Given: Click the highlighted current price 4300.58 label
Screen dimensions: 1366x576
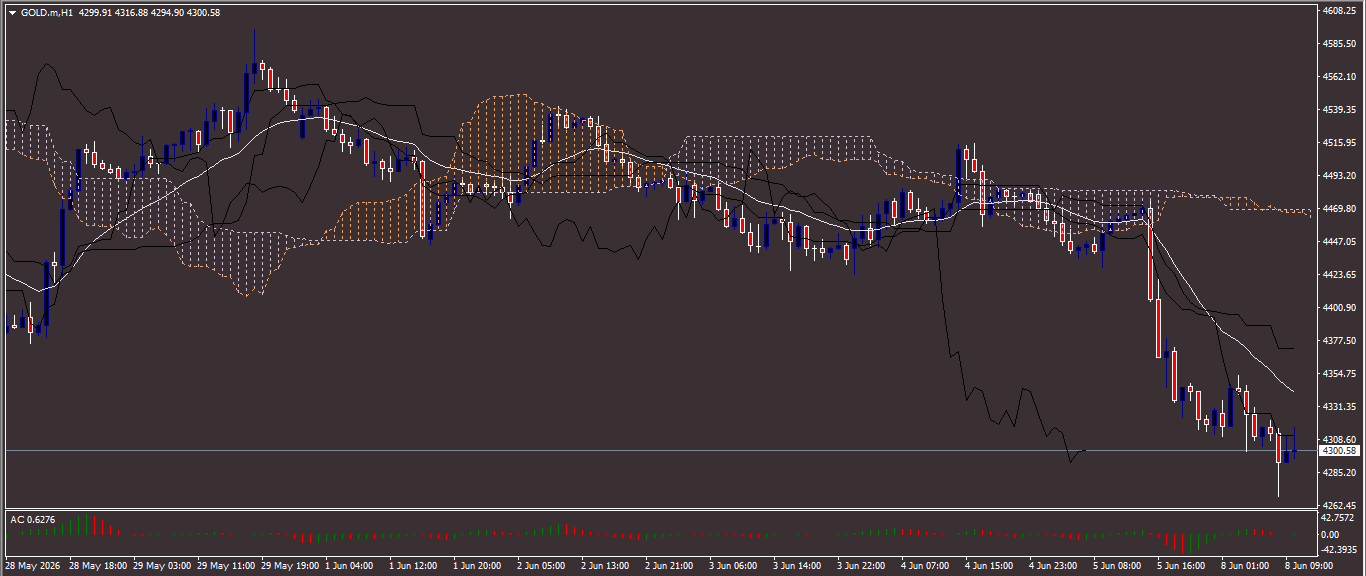Looking at the screenshot, I should pyautogui.click(x=1337, y=451).
